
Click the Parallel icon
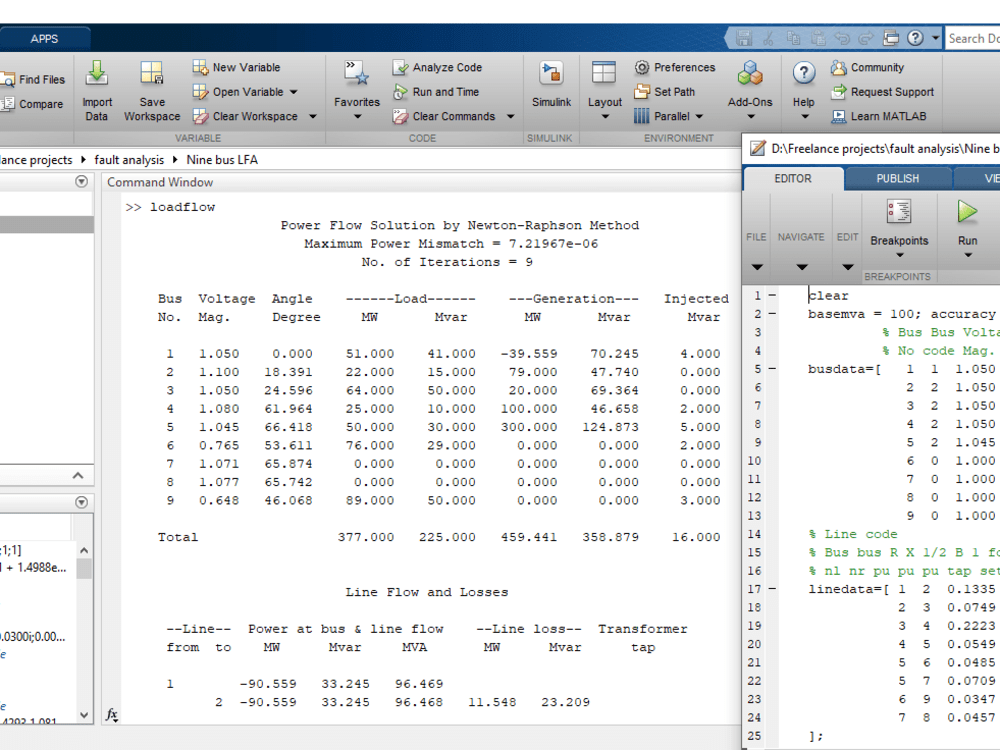(x=642, y=116)
